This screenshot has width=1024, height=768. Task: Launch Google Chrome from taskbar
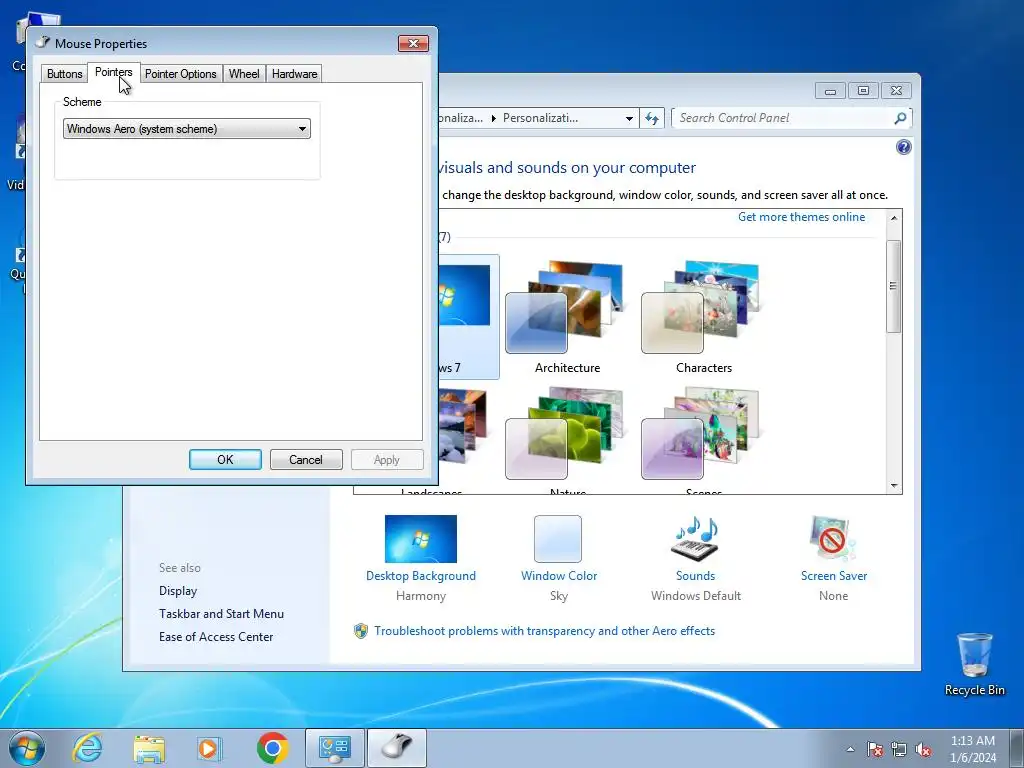(x=272, y=748)
